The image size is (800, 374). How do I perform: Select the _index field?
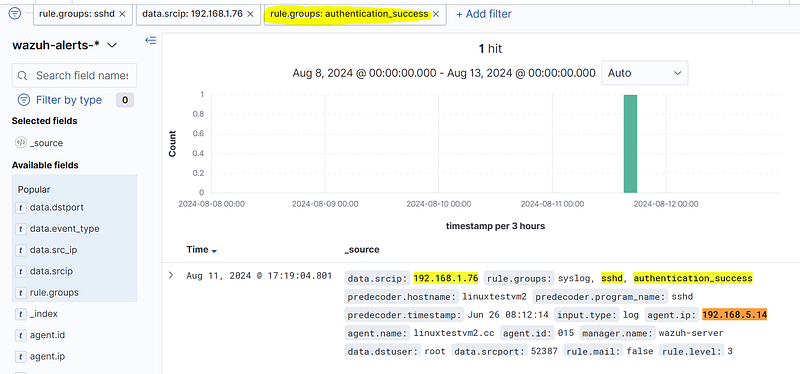click(x=43, y=314)
